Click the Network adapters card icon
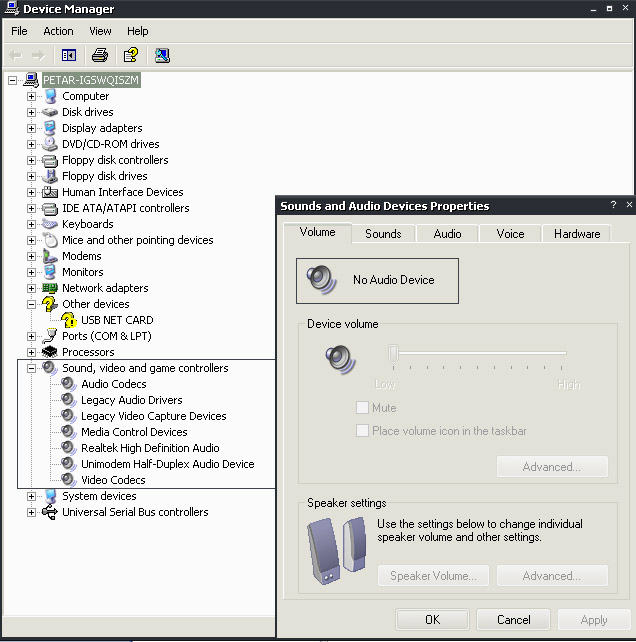Image resolution: width=636 pixels, height=642 pixels. tap(50, 288)
